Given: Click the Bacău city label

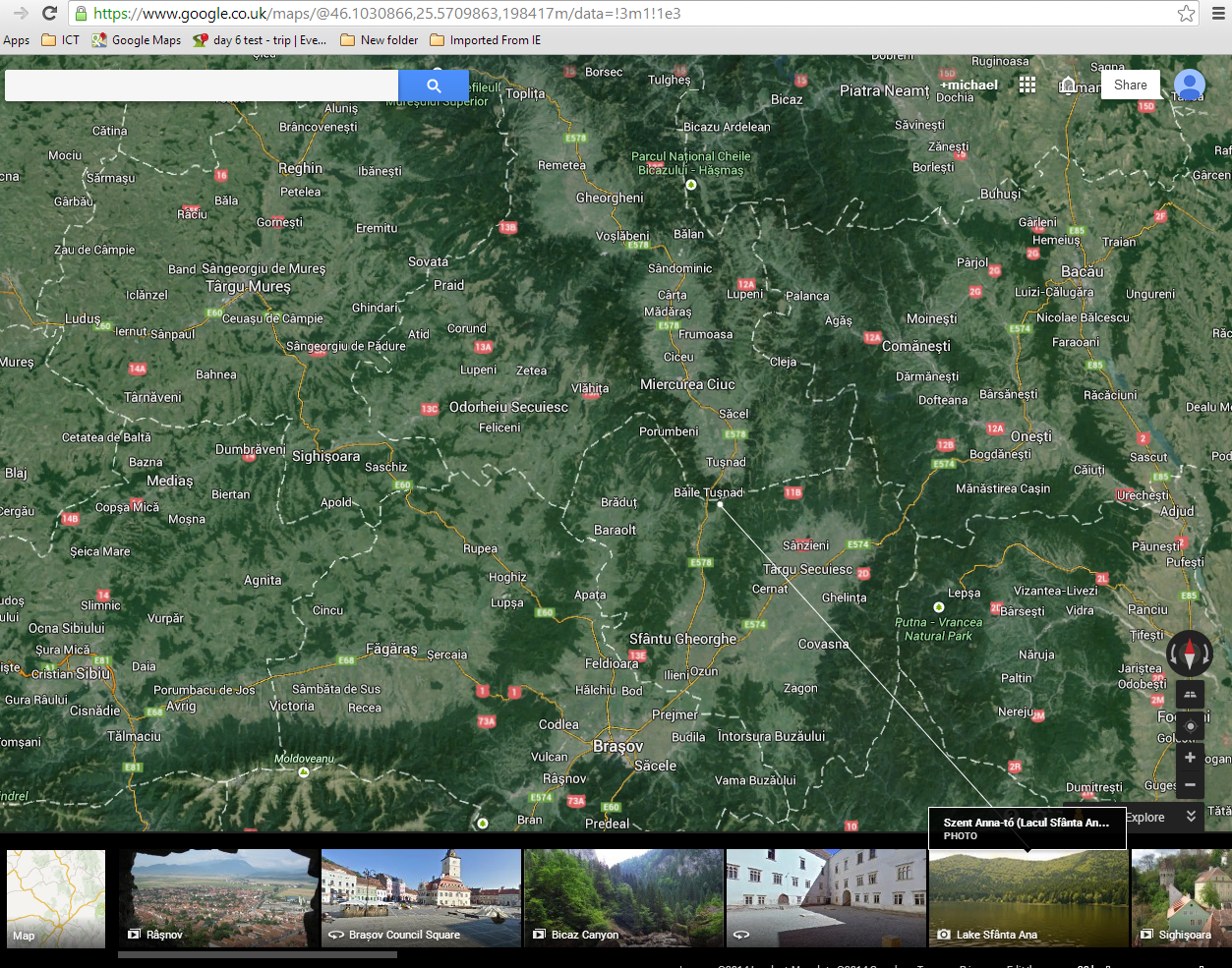Looking at the screenshot, I should point(1083,271).
